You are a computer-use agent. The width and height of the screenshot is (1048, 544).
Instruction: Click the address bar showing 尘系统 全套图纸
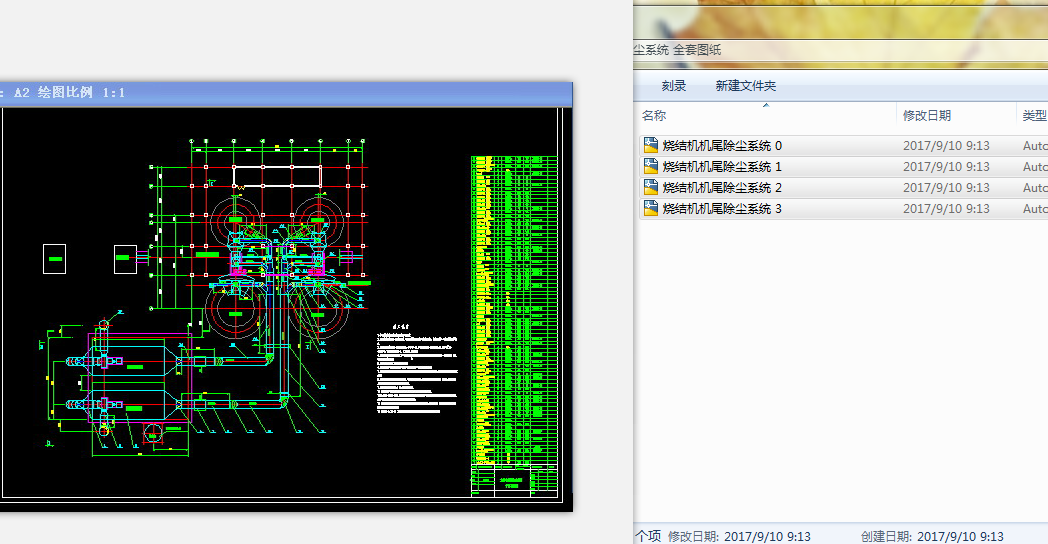click(x=840, y=50)
